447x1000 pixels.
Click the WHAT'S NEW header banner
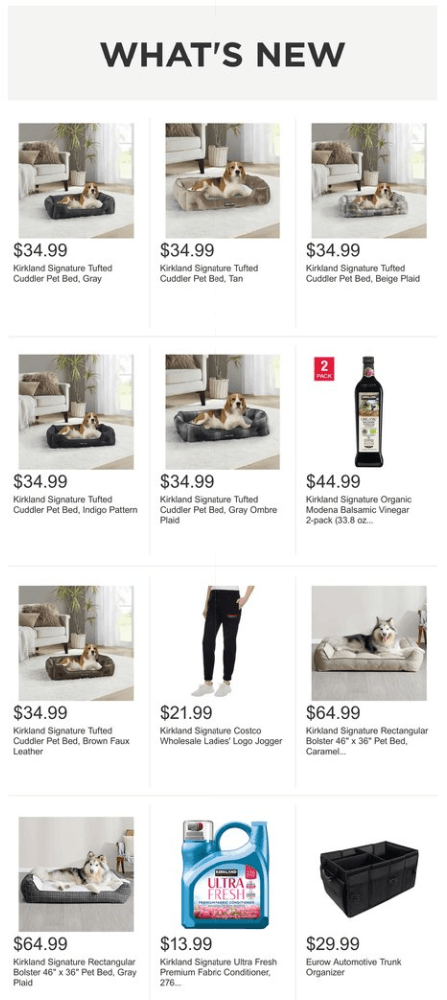point(223,53)
